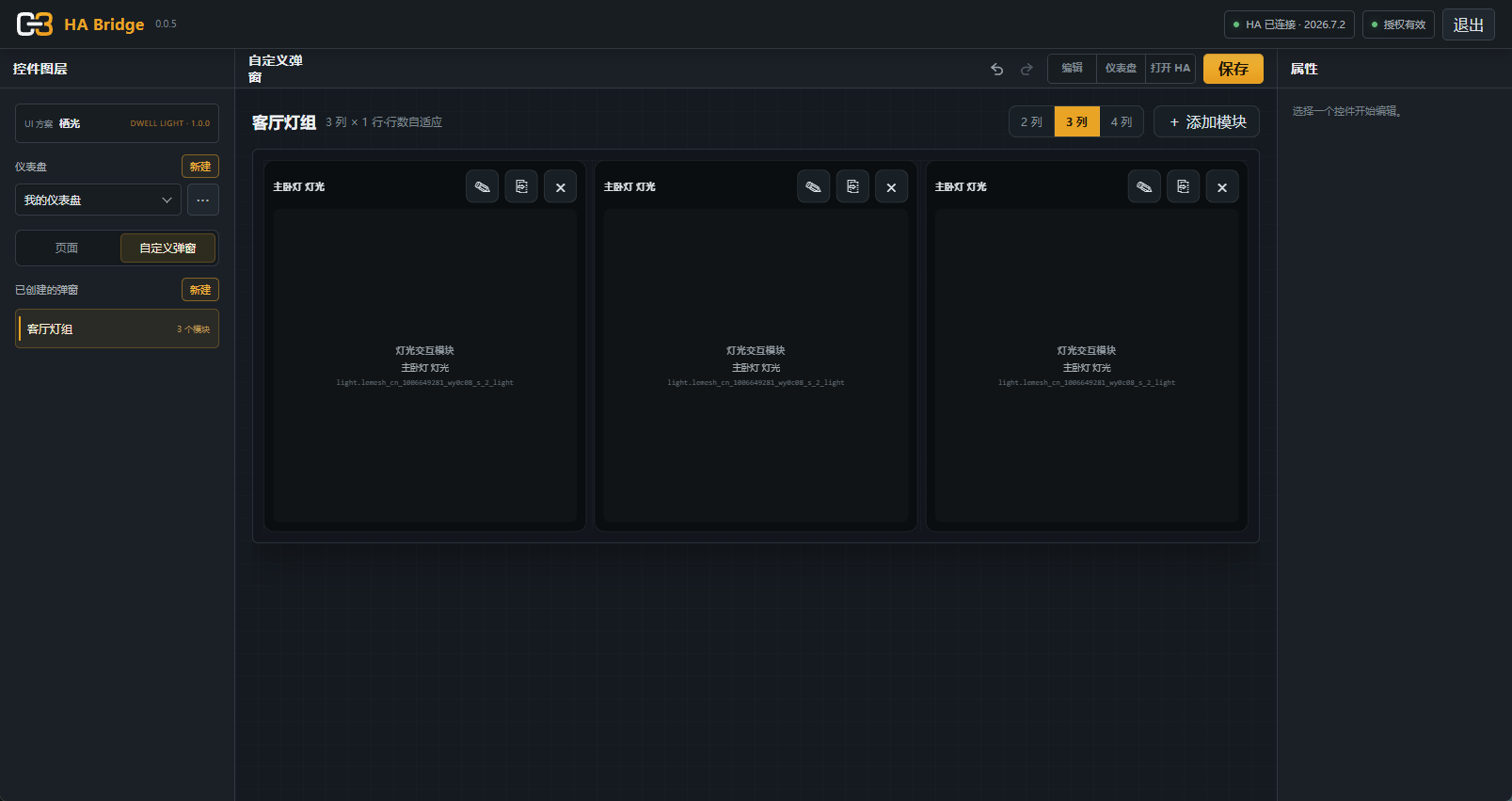The image size is (1512, 801).
Task: Switch to the 页面 tab
Action: tap(67, 248)
